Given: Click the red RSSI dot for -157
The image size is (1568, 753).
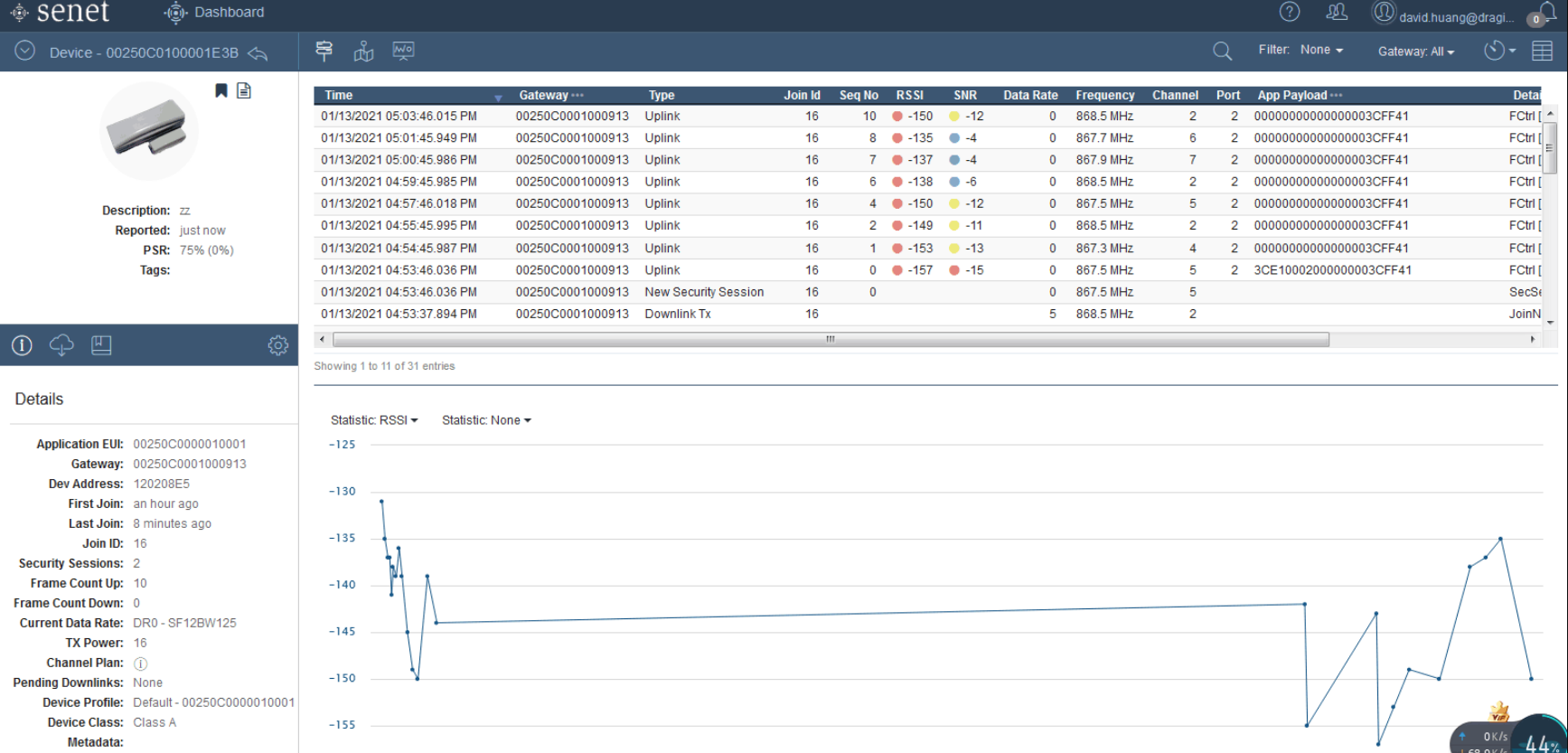Looking at the screenshot, I should click(x=897, y=270).
